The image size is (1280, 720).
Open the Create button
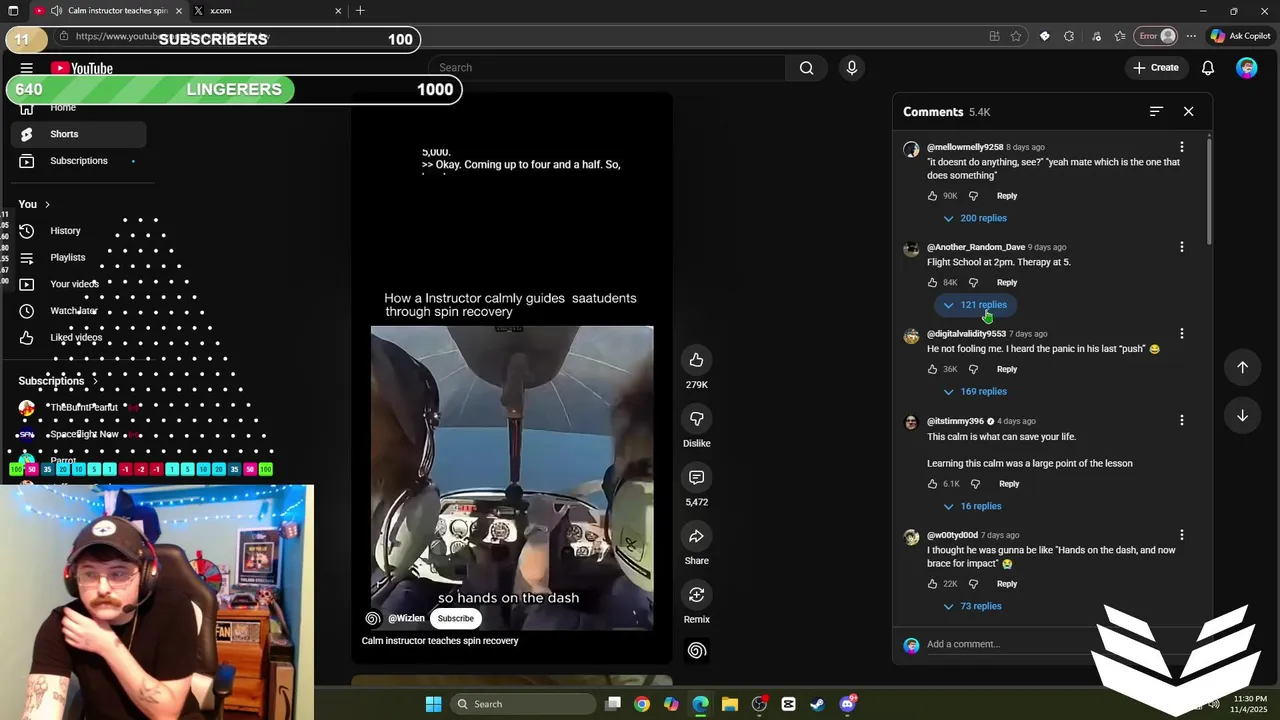1156,68
